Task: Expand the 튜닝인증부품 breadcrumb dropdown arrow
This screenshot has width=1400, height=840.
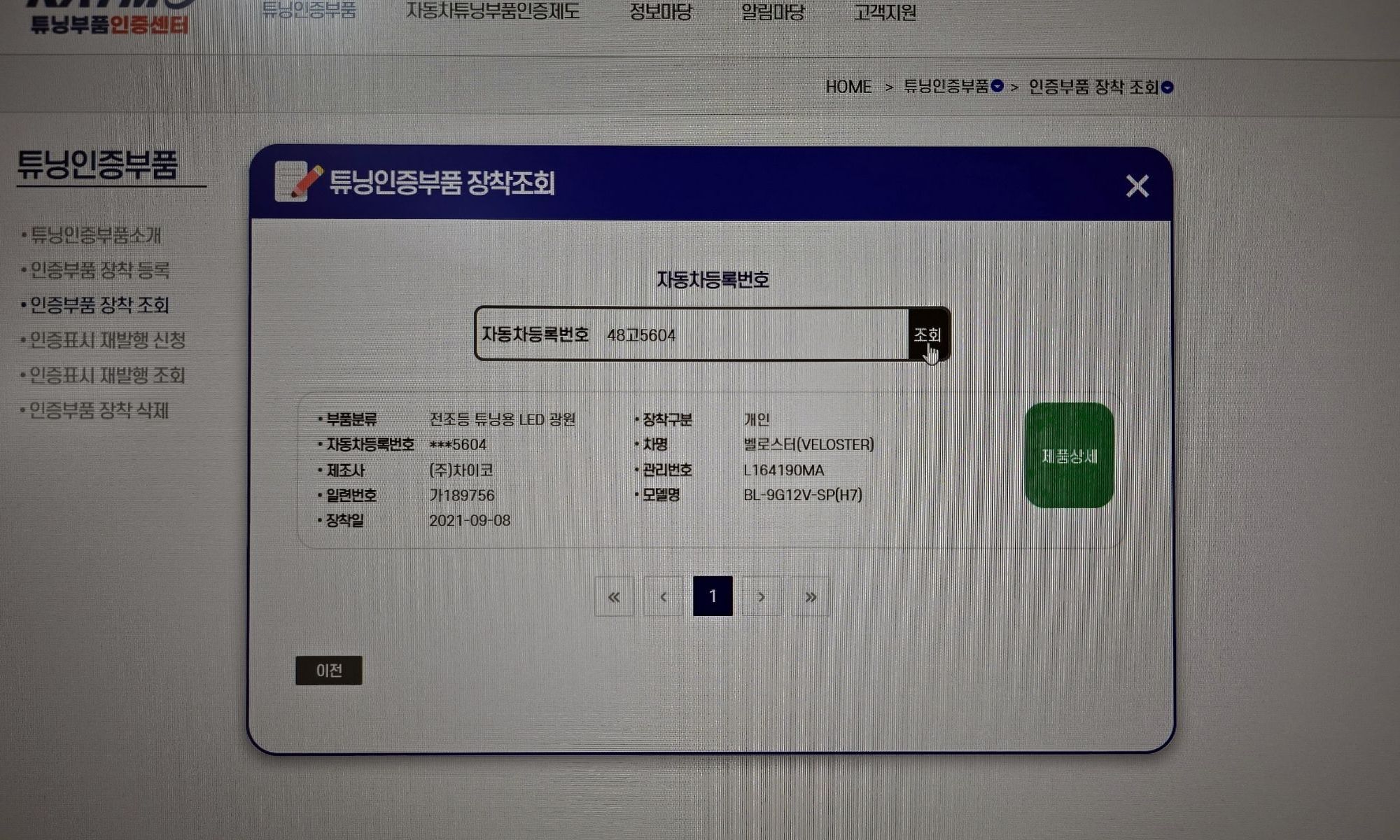Action: coord(997,86)
